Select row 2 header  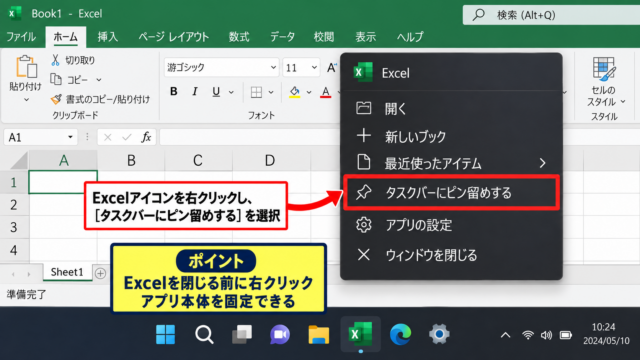[14, 204]
